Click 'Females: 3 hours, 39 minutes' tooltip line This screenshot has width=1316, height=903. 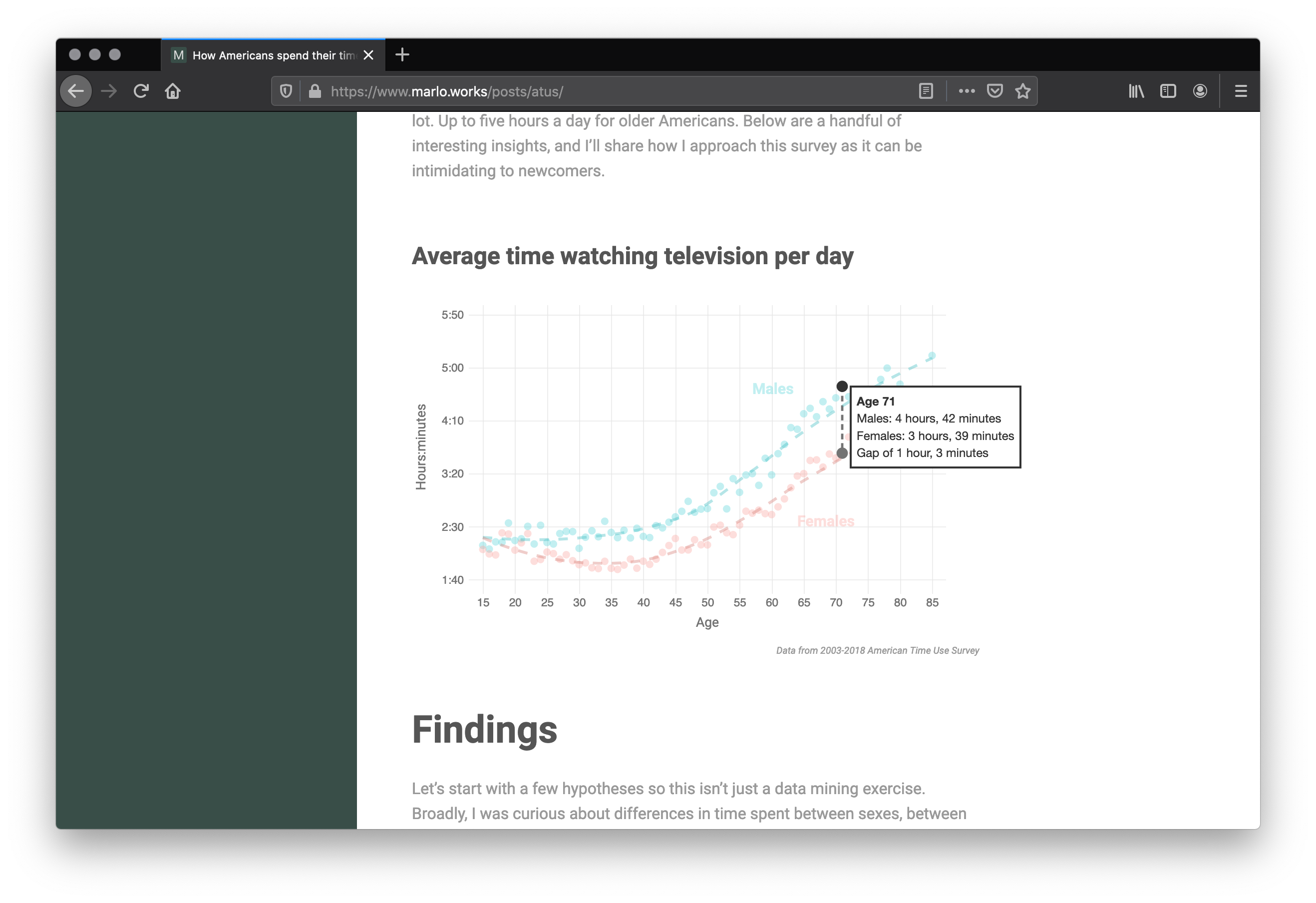click(935, 436)
